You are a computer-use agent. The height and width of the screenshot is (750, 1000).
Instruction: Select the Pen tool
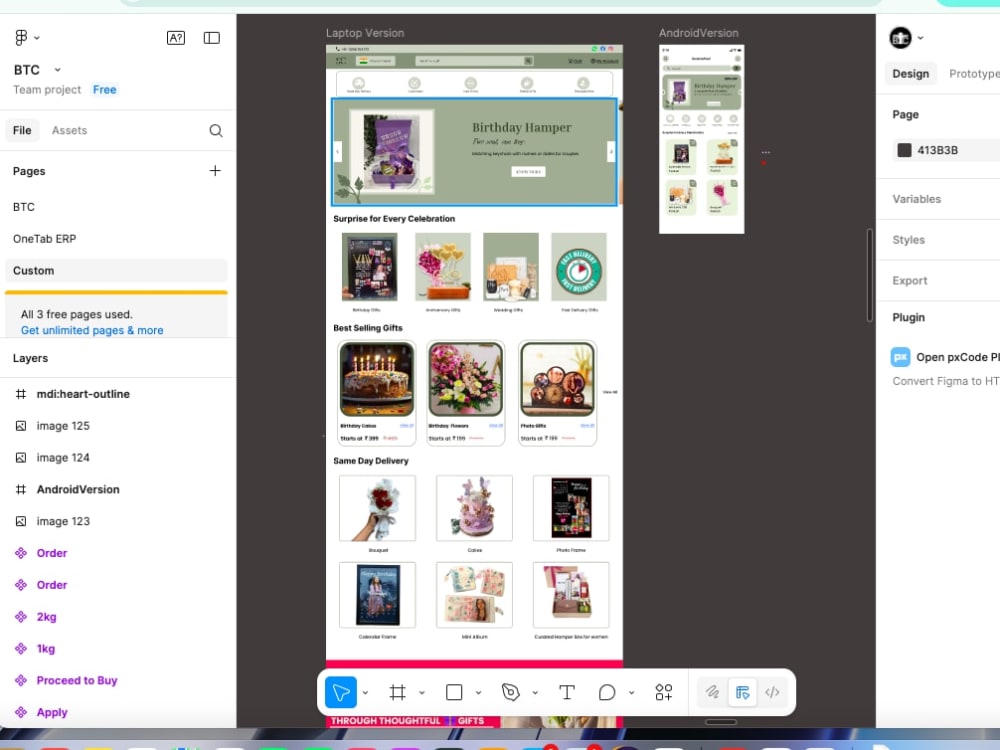point(510,692)
